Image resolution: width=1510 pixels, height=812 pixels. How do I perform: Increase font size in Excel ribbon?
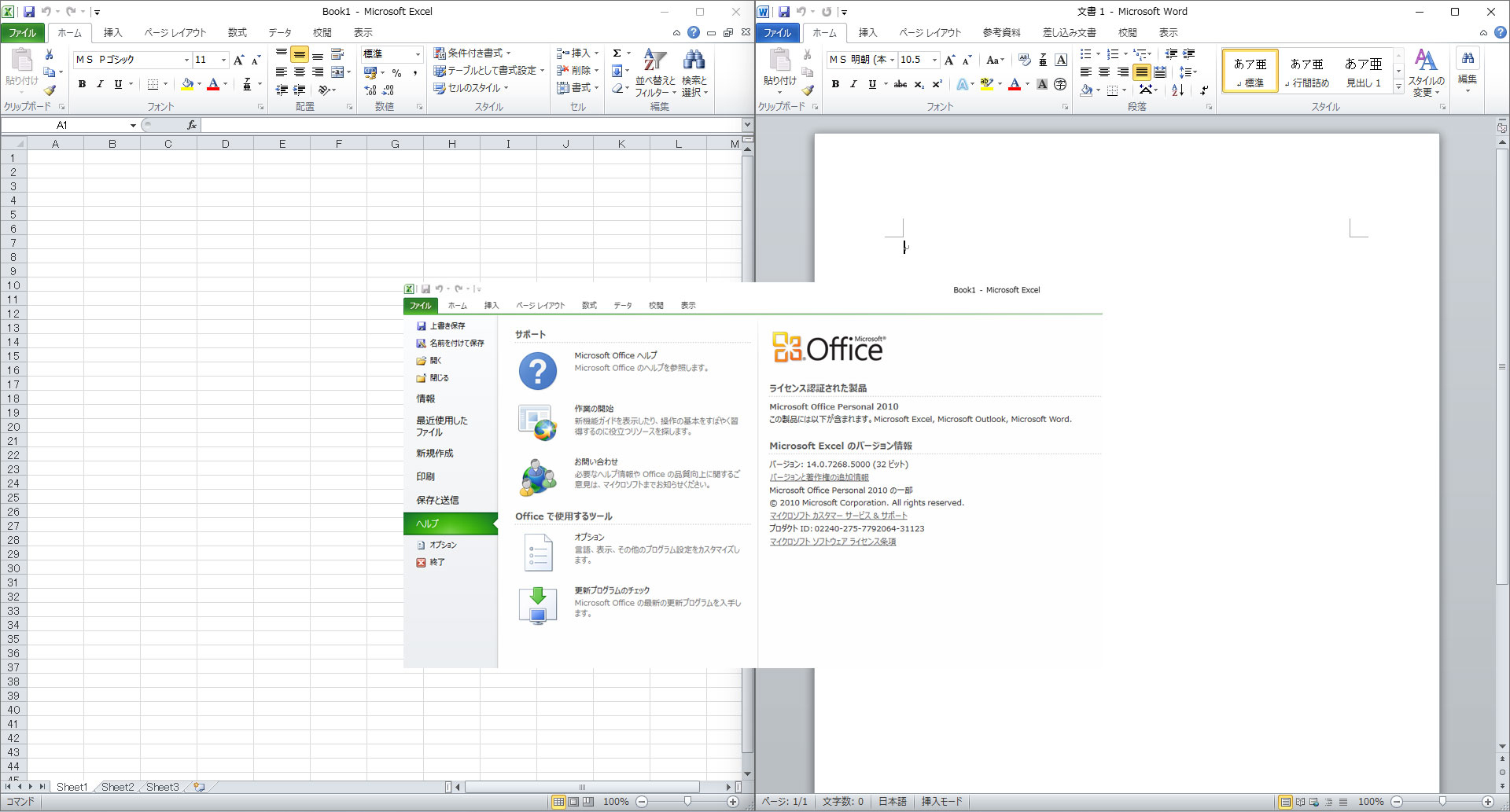239,60
